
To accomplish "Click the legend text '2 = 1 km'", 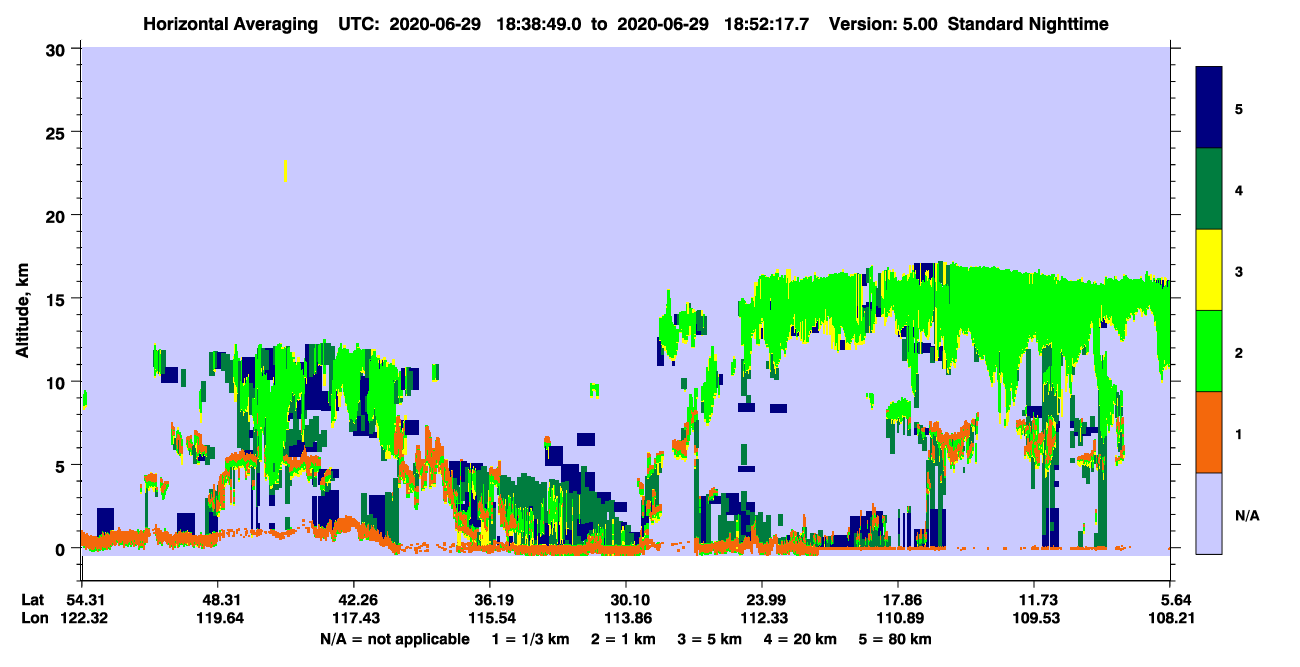I will pos(624,639).
